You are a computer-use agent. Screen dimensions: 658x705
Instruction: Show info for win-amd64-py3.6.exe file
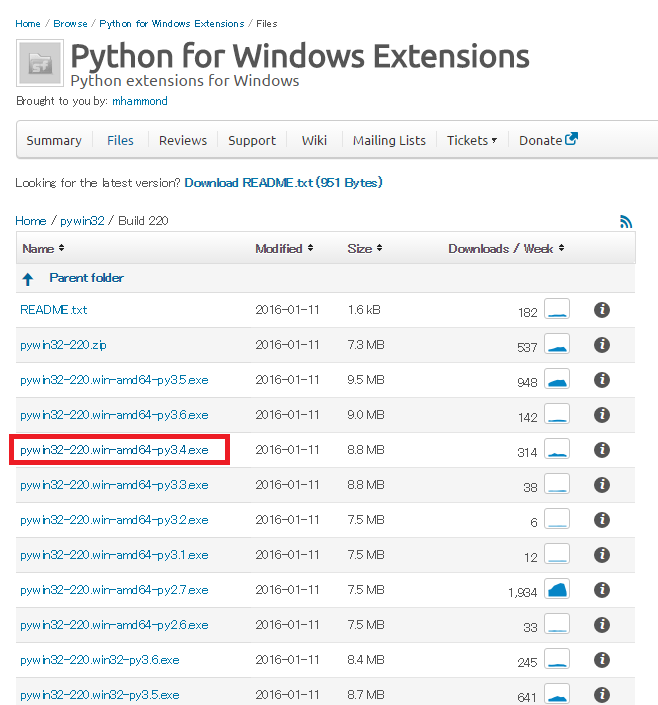click(602, 415)
